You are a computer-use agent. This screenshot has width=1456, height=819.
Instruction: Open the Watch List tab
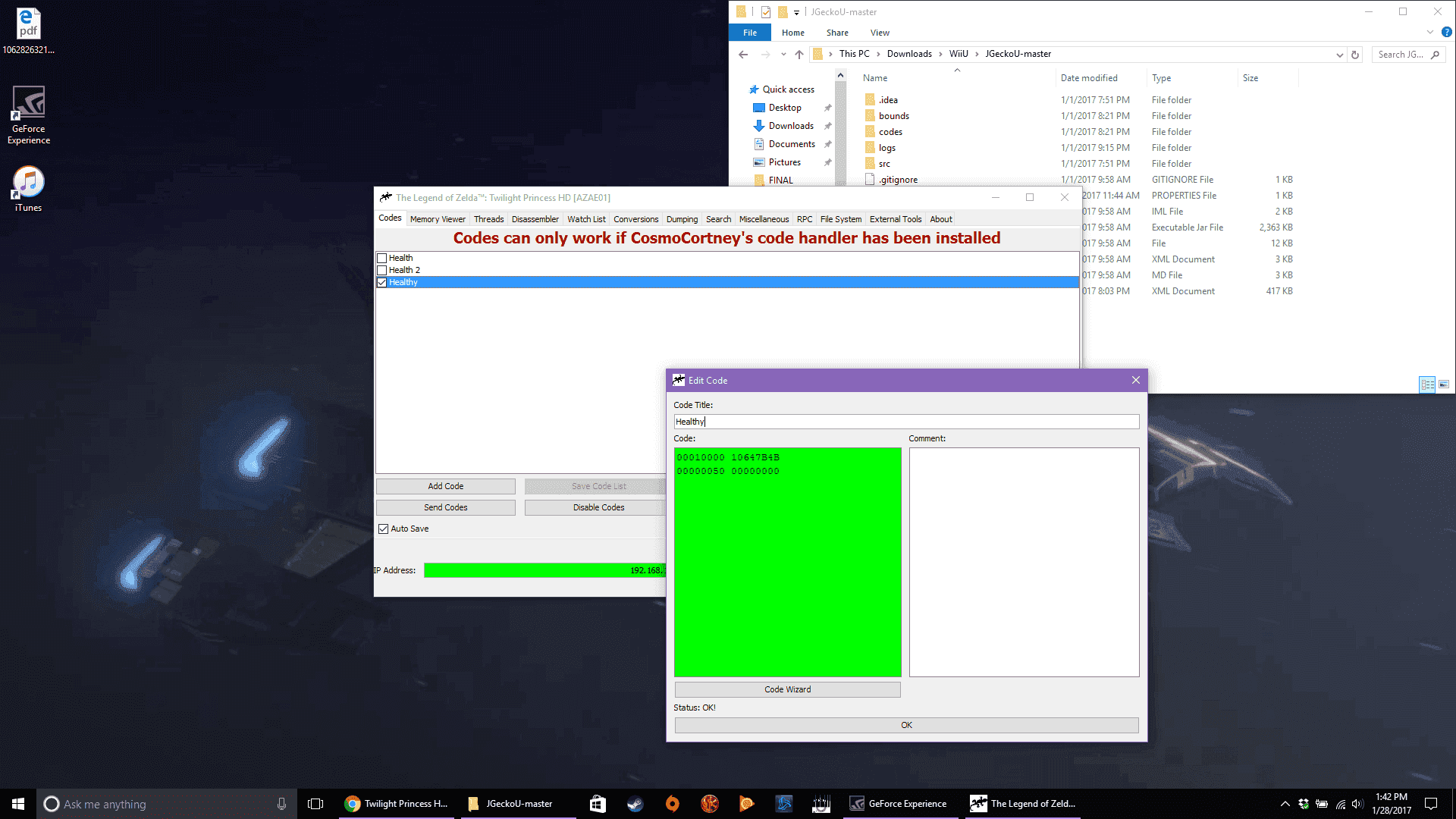tap(586, 219)
